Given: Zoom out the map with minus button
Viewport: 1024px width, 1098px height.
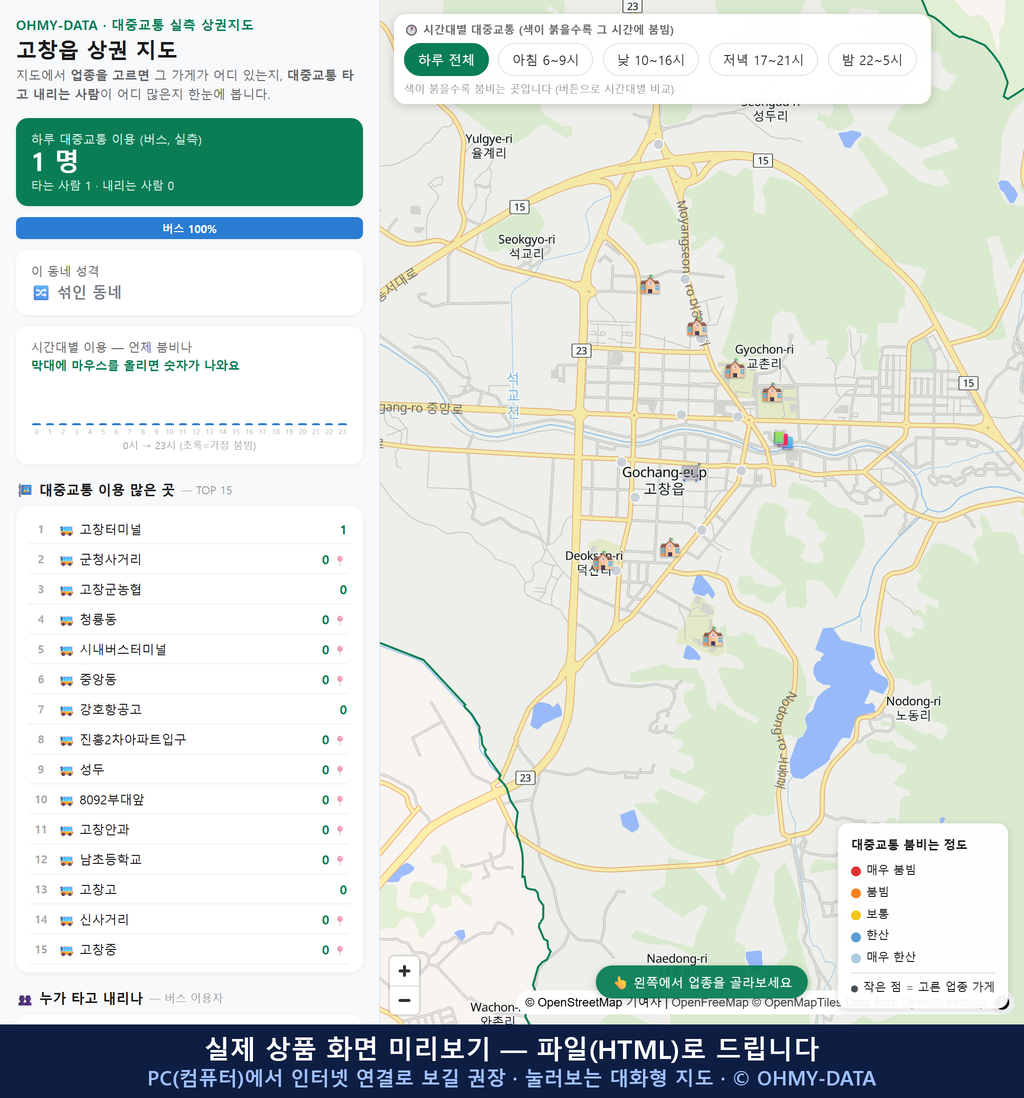Looking at the screenshot, I should click(404, 1000).
